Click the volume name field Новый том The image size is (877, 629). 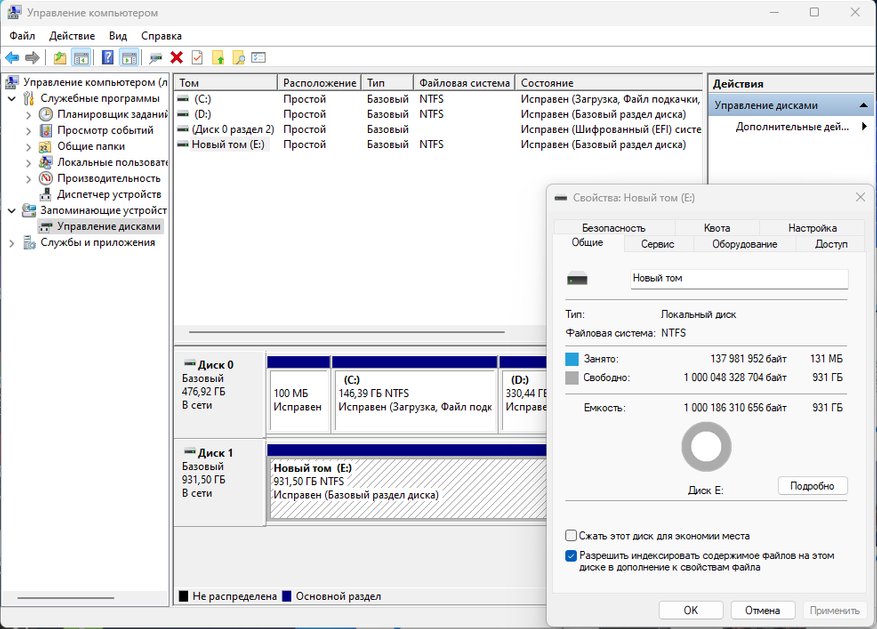click(738, 278)
